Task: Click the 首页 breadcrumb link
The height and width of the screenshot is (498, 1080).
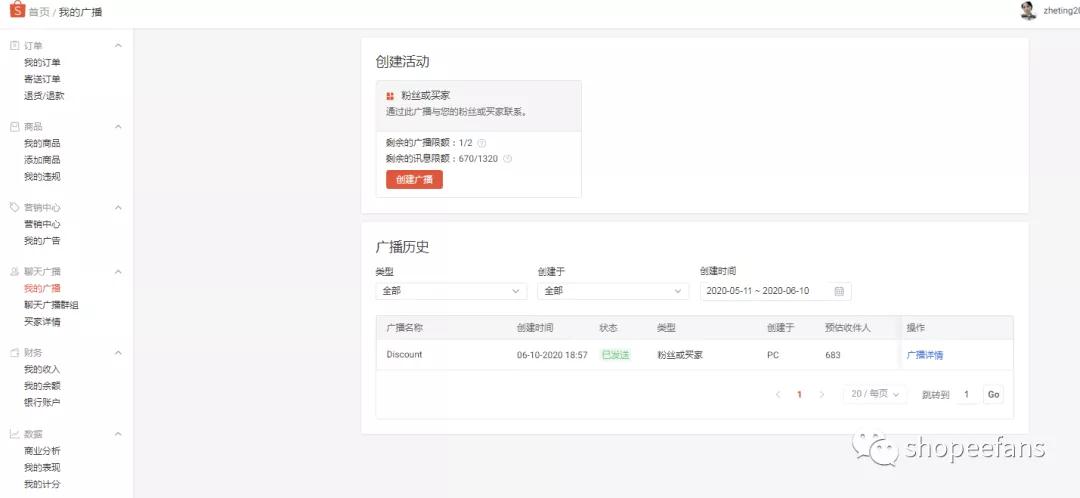Action: [x=38, y=12]
